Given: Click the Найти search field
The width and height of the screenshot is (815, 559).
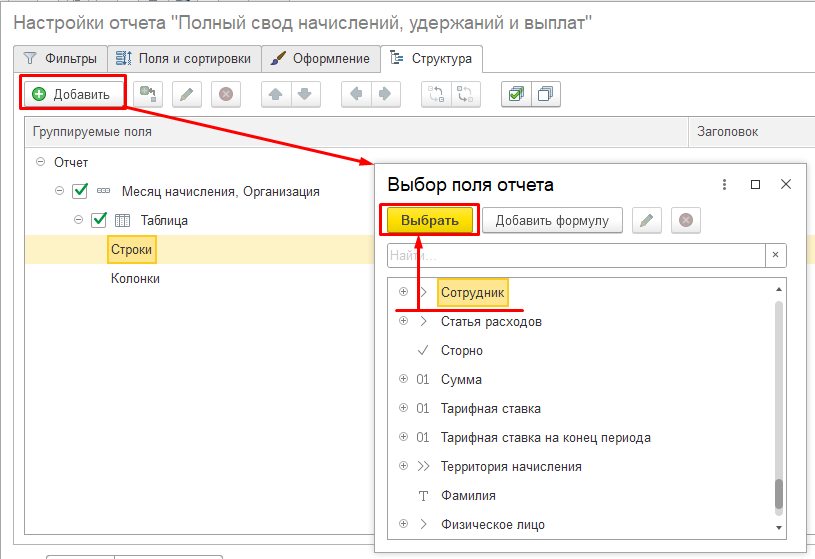Looking at the screenshot, I should point(575,256).
